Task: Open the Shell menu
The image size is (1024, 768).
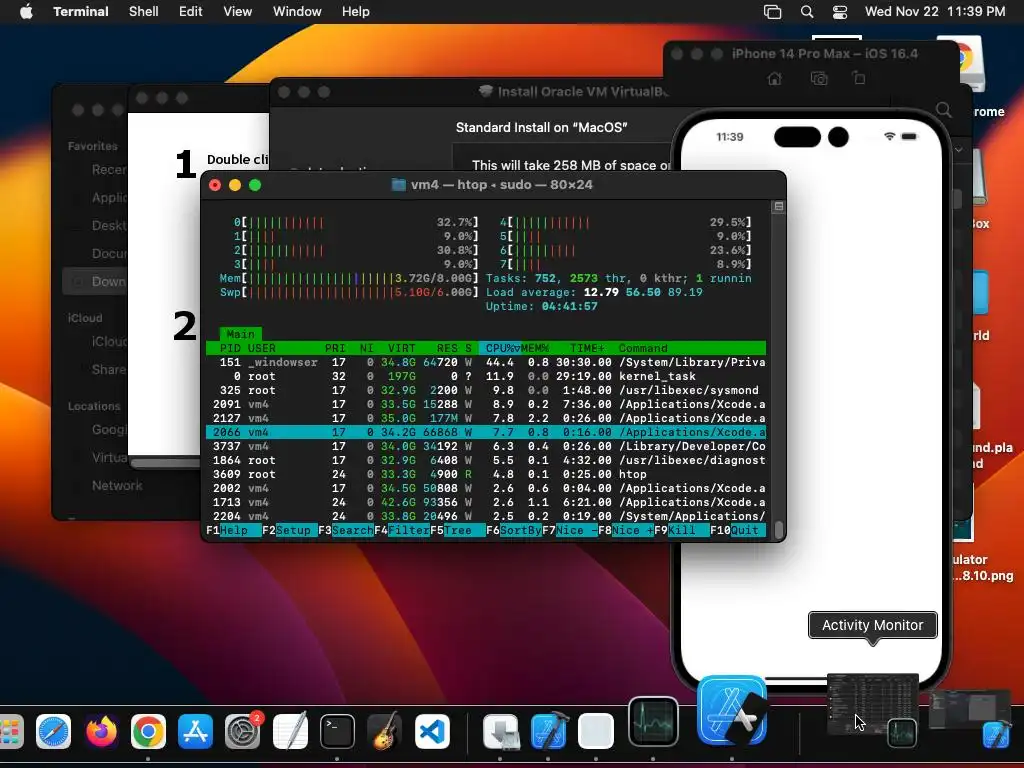Action: click(x=144, y=12)
